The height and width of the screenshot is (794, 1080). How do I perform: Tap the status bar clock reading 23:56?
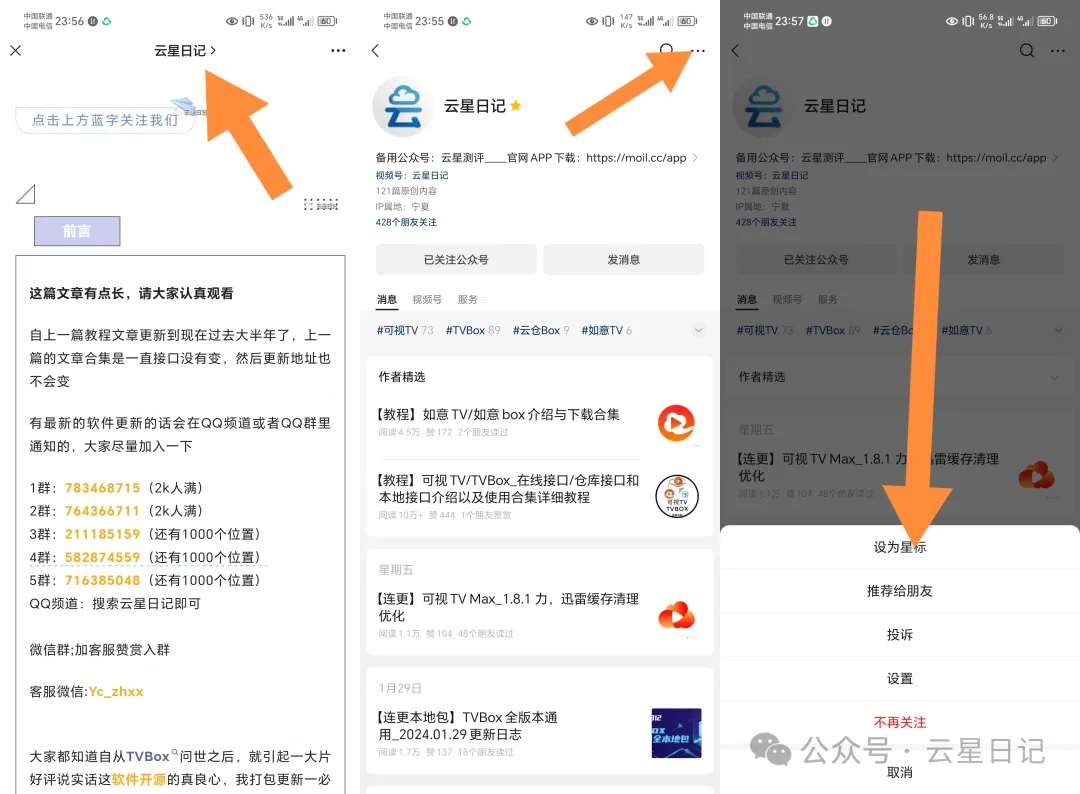[x=70, y=21]
